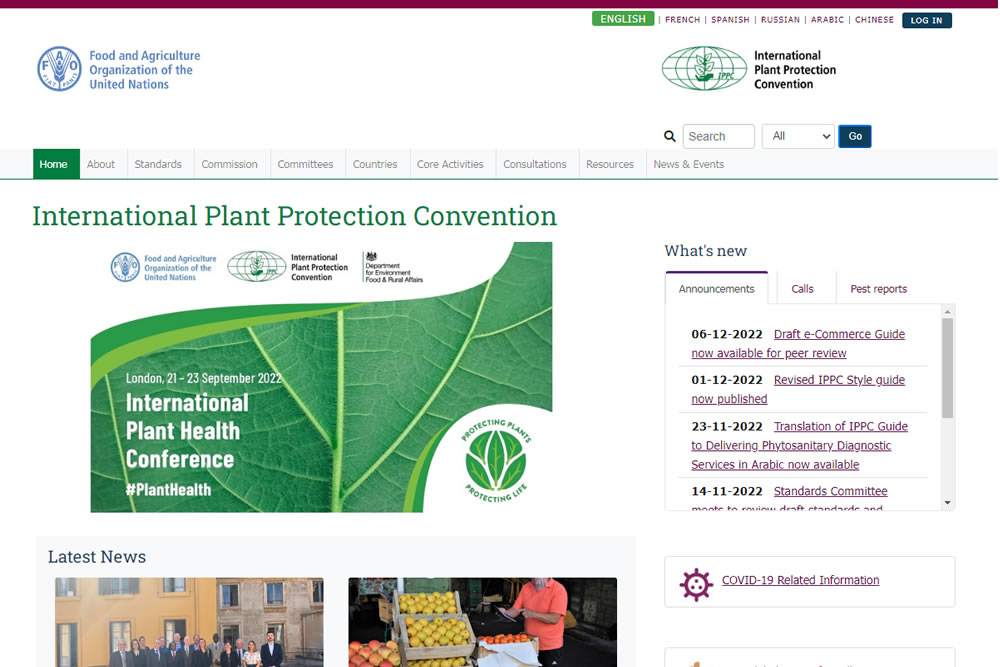Click the COVID-19 virus icon

pyautogui.click(x=695, y=583)
